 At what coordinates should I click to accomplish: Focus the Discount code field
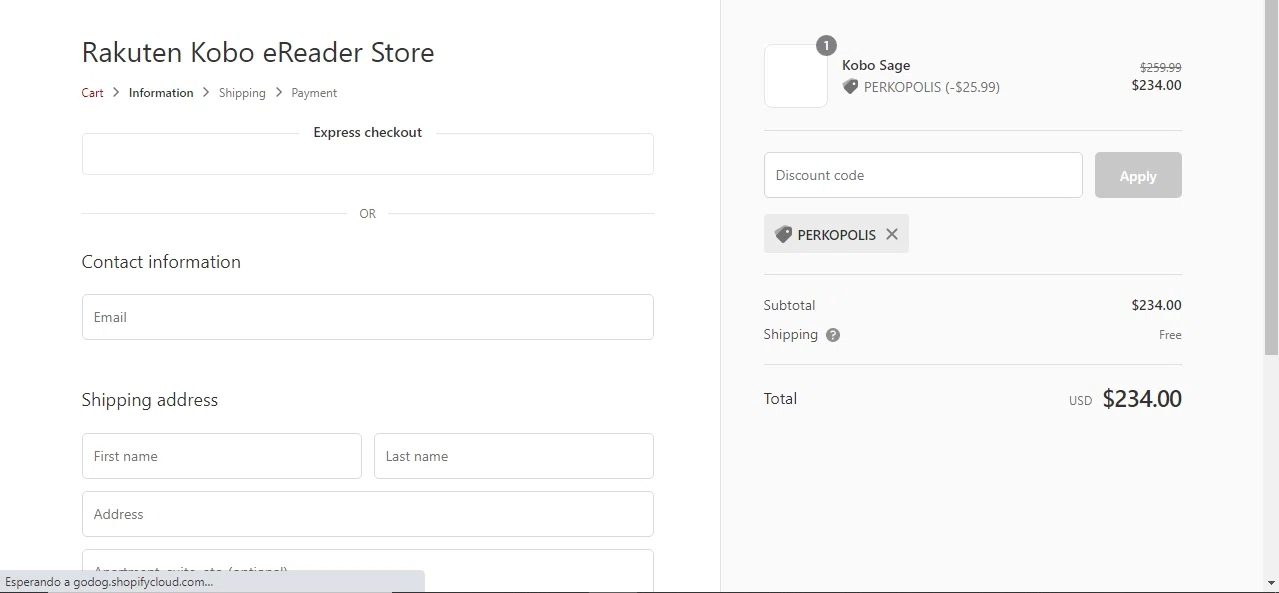(x=923, y=175)
